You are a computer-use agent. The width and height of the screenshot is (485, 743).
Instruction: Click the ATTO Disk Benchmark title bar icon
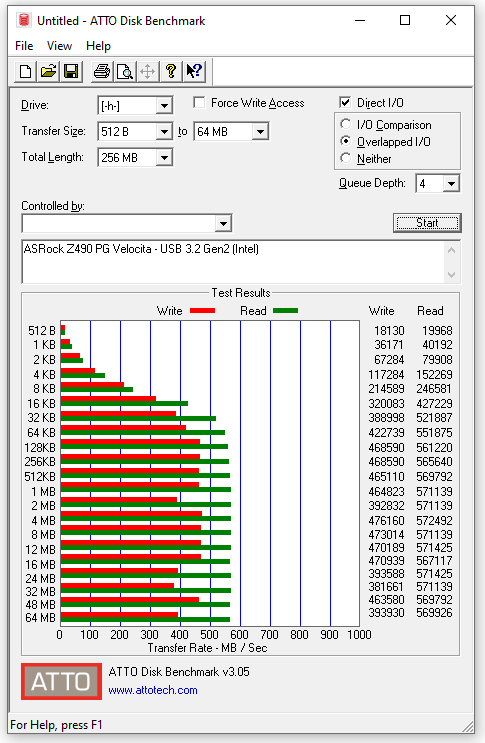point(24,20)
